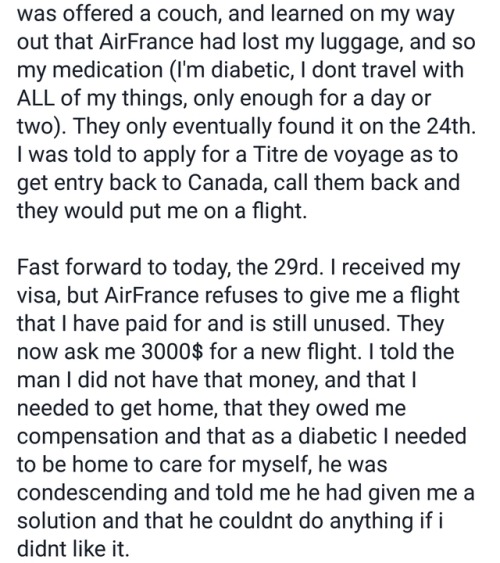Viewport: 500px width, 563px height.
Task: Select the word "condescending"
Action: pyautogui.click(x=92, y=493)
